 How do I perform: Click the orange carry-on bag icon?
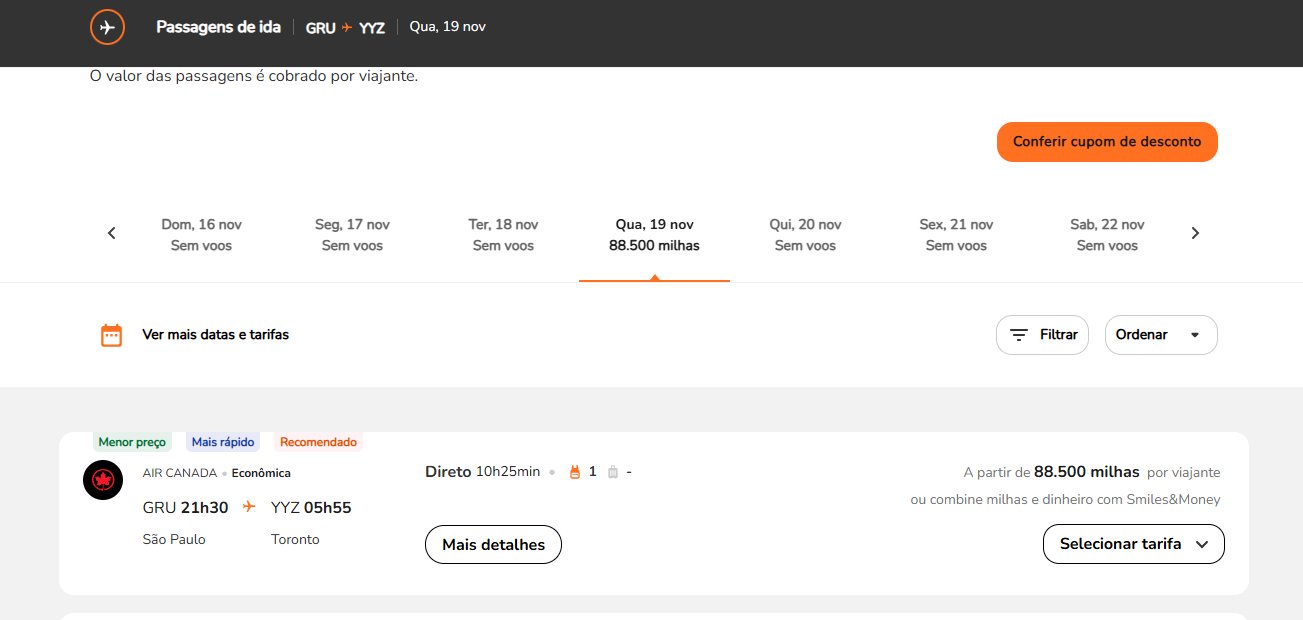point(575,472)
